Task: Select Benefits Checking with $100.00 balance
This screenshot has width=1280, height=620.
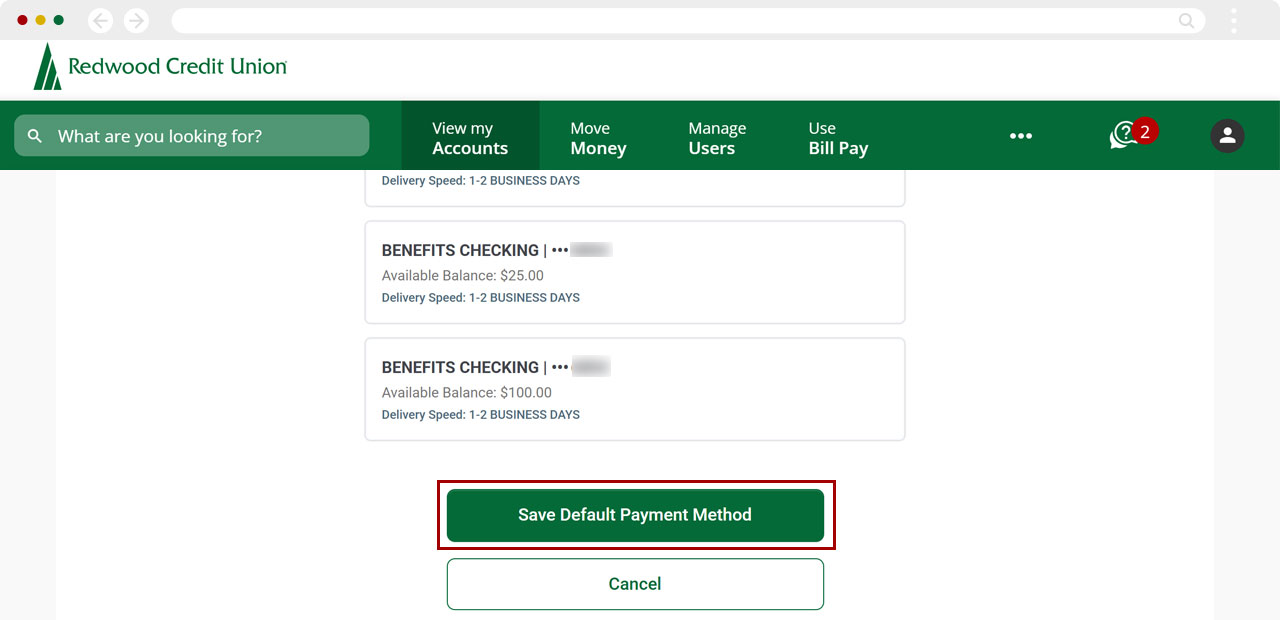Action: point(635,389)
